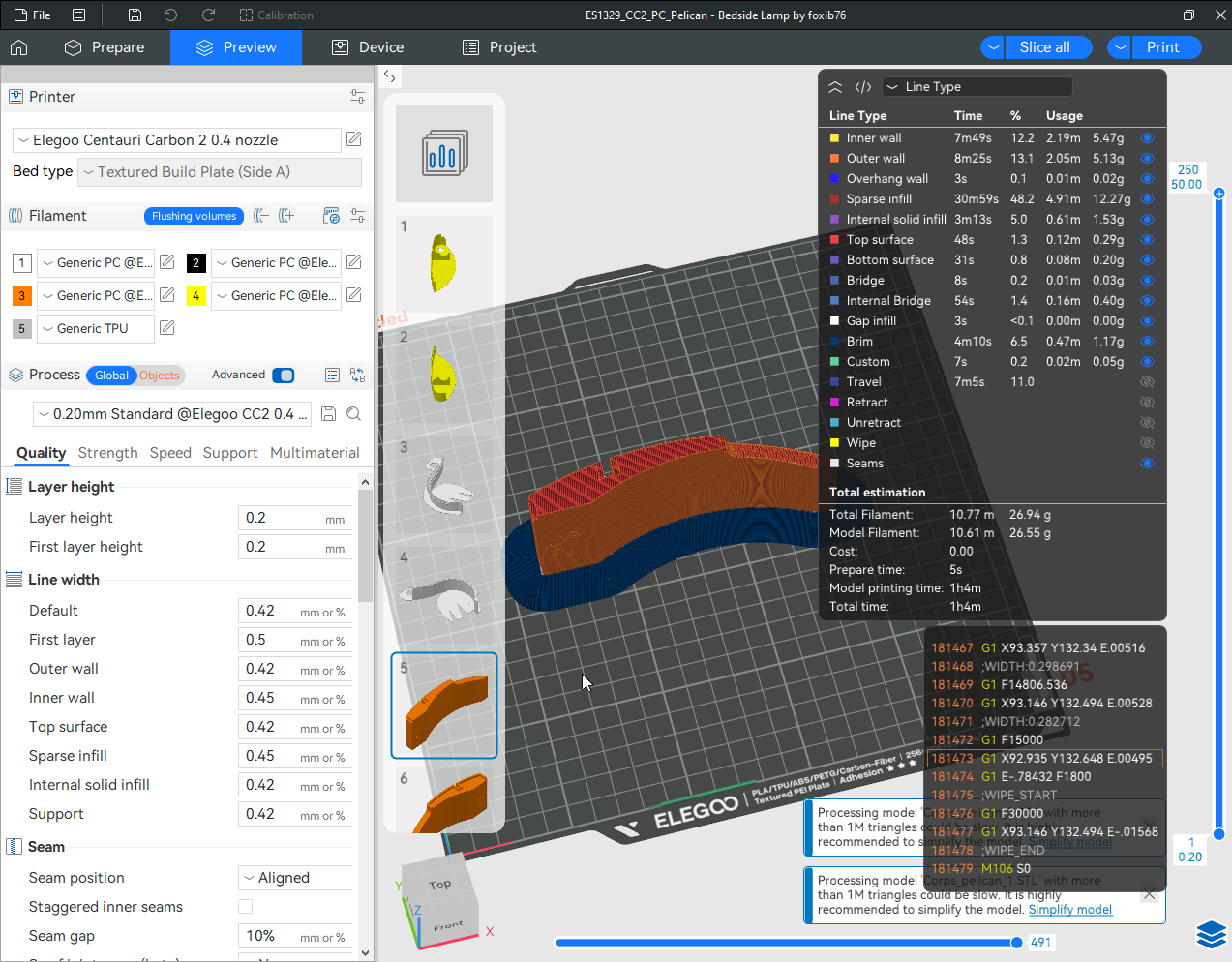Edit filament 1 preset icon
This screenshot has width=1232, height=962.
[x=167, y=262]
